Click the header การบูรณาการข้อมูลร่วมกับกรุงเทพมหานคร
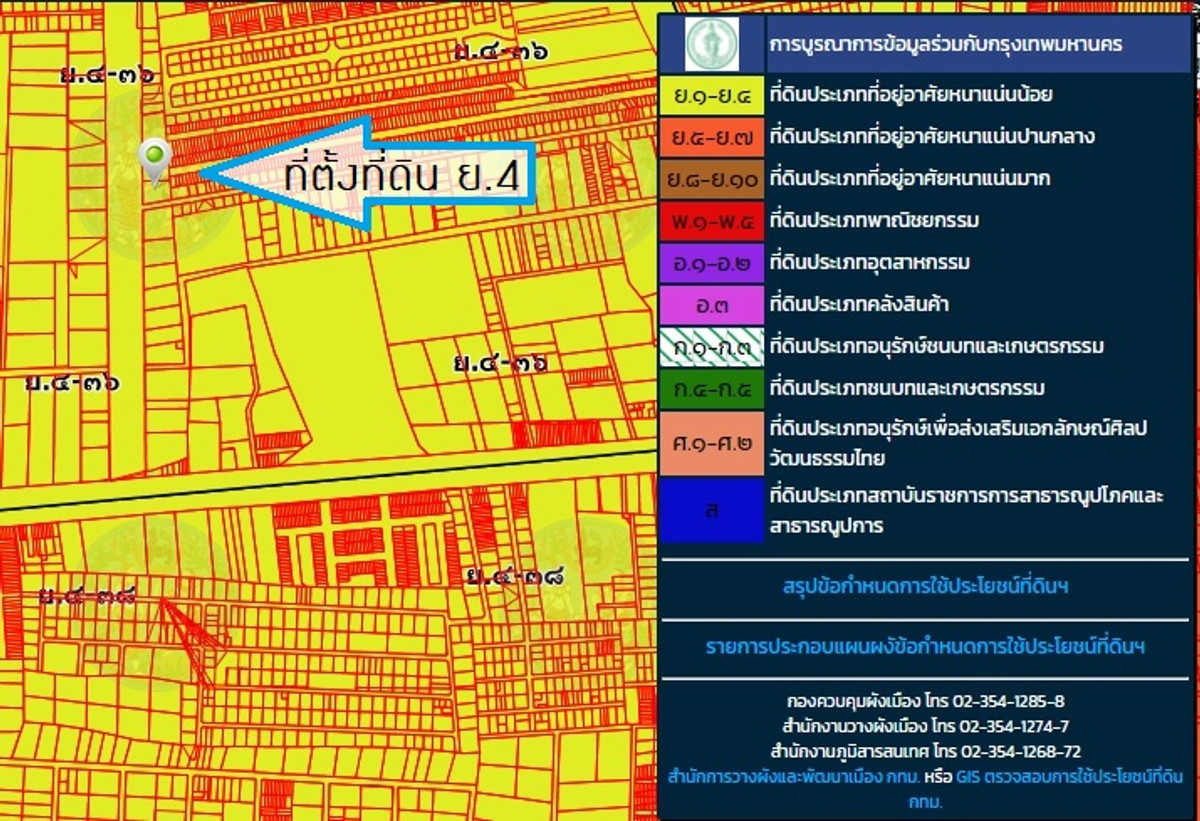The image size is (1200, 821). [x=945, y=45]
